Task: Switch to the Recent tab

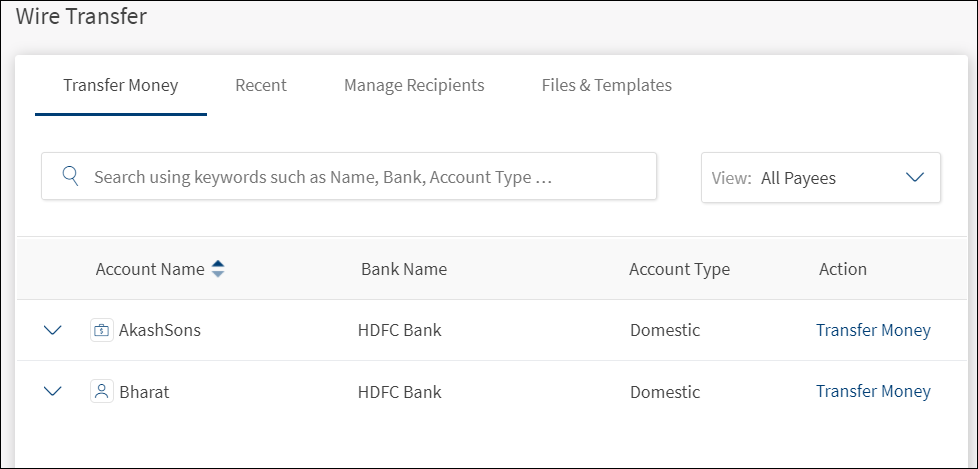Action: (261, 85)
